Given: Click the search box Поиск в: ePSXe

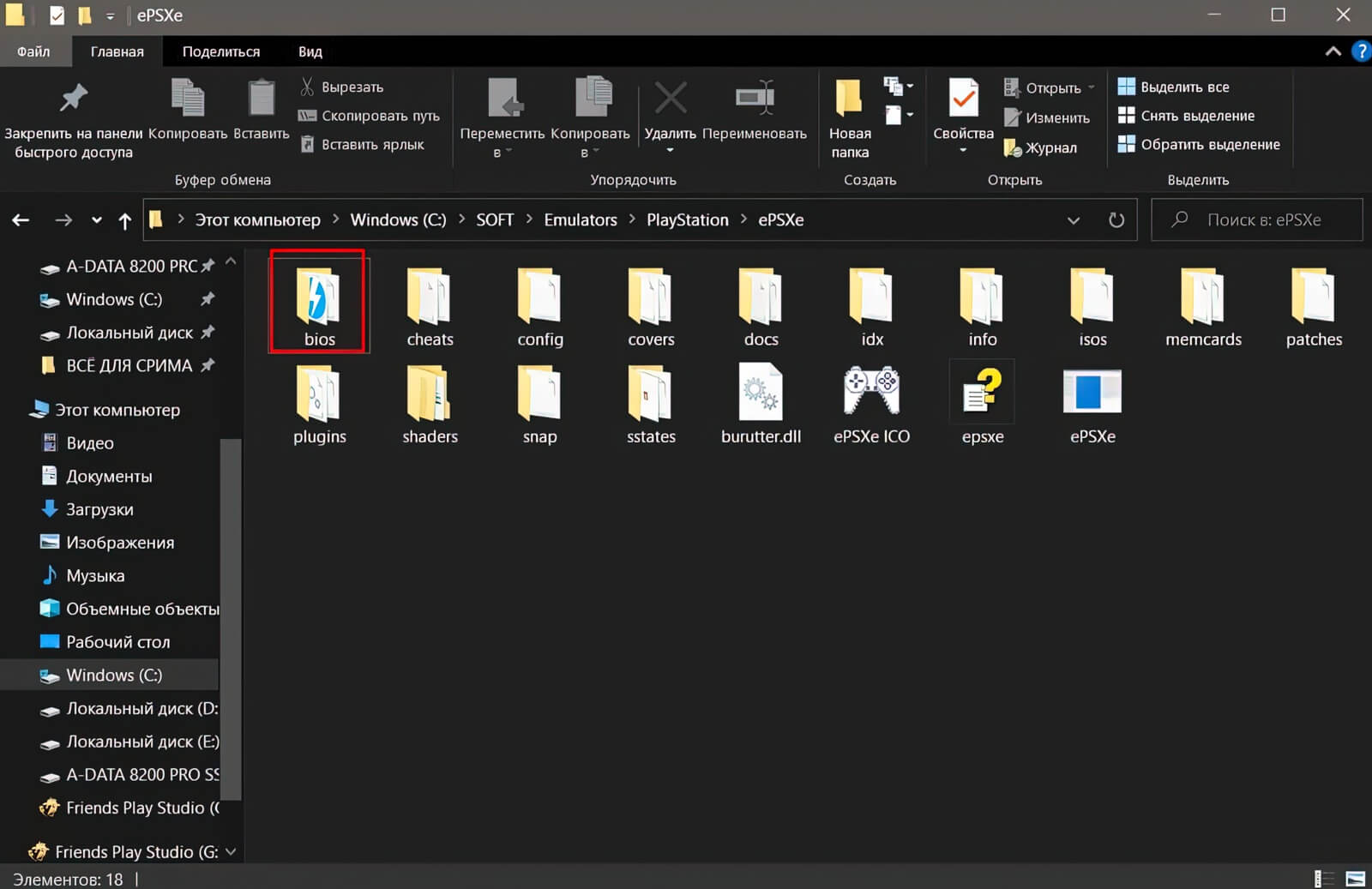Looking at the screenshot, I should pos(1257,220).
